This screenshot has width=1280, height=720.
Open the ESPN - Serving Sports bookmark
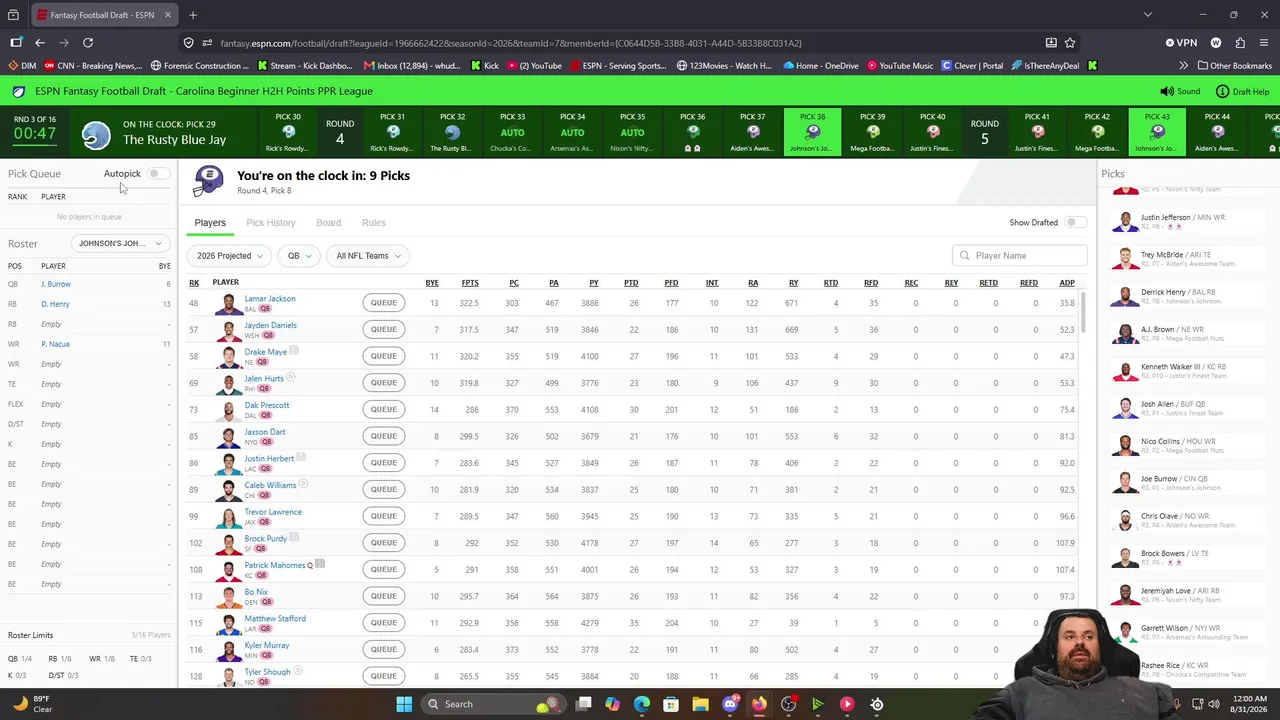pos(618,66)
